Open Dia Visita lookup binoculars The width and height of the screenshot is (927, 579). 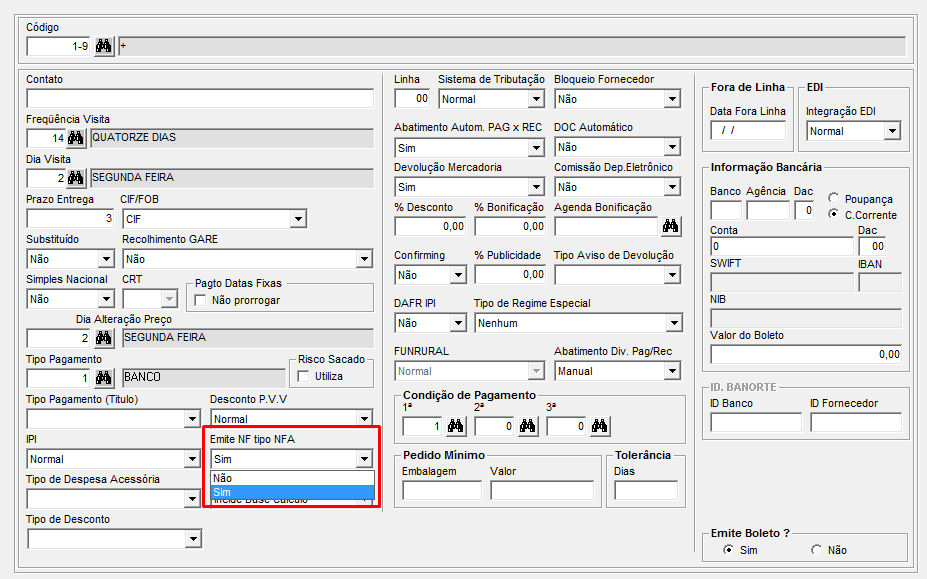[76, 177]
